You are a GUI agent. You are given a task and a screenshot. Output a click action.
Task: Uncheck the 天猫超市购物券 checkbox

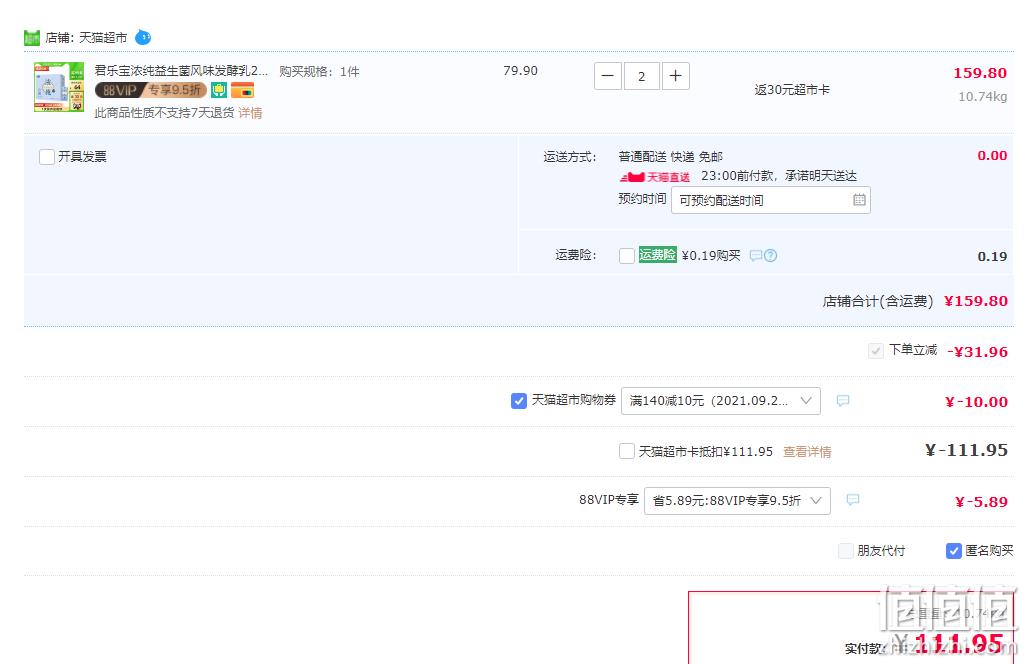coord(519,401)
